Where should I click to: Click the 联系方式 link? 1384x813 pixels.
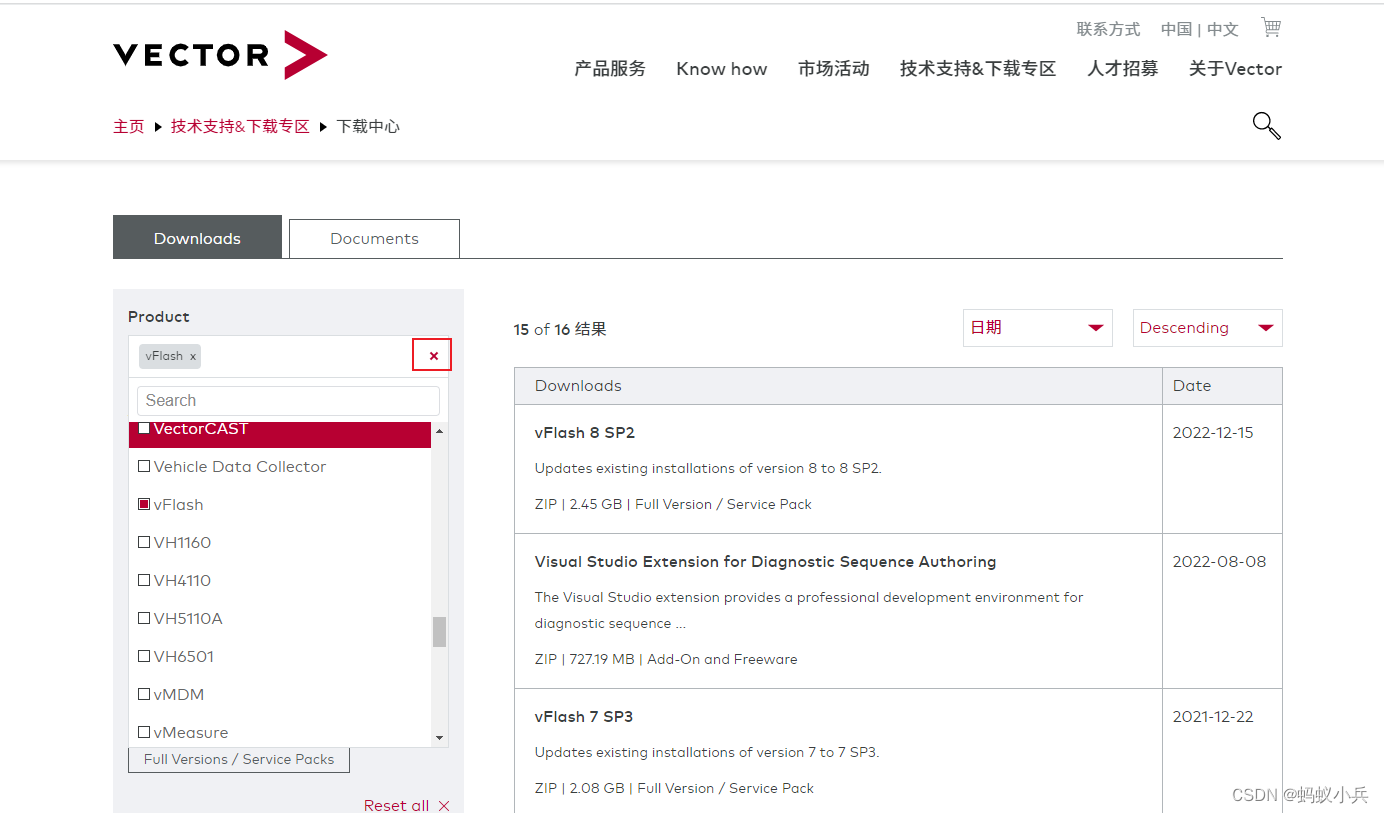(1108, 29)
